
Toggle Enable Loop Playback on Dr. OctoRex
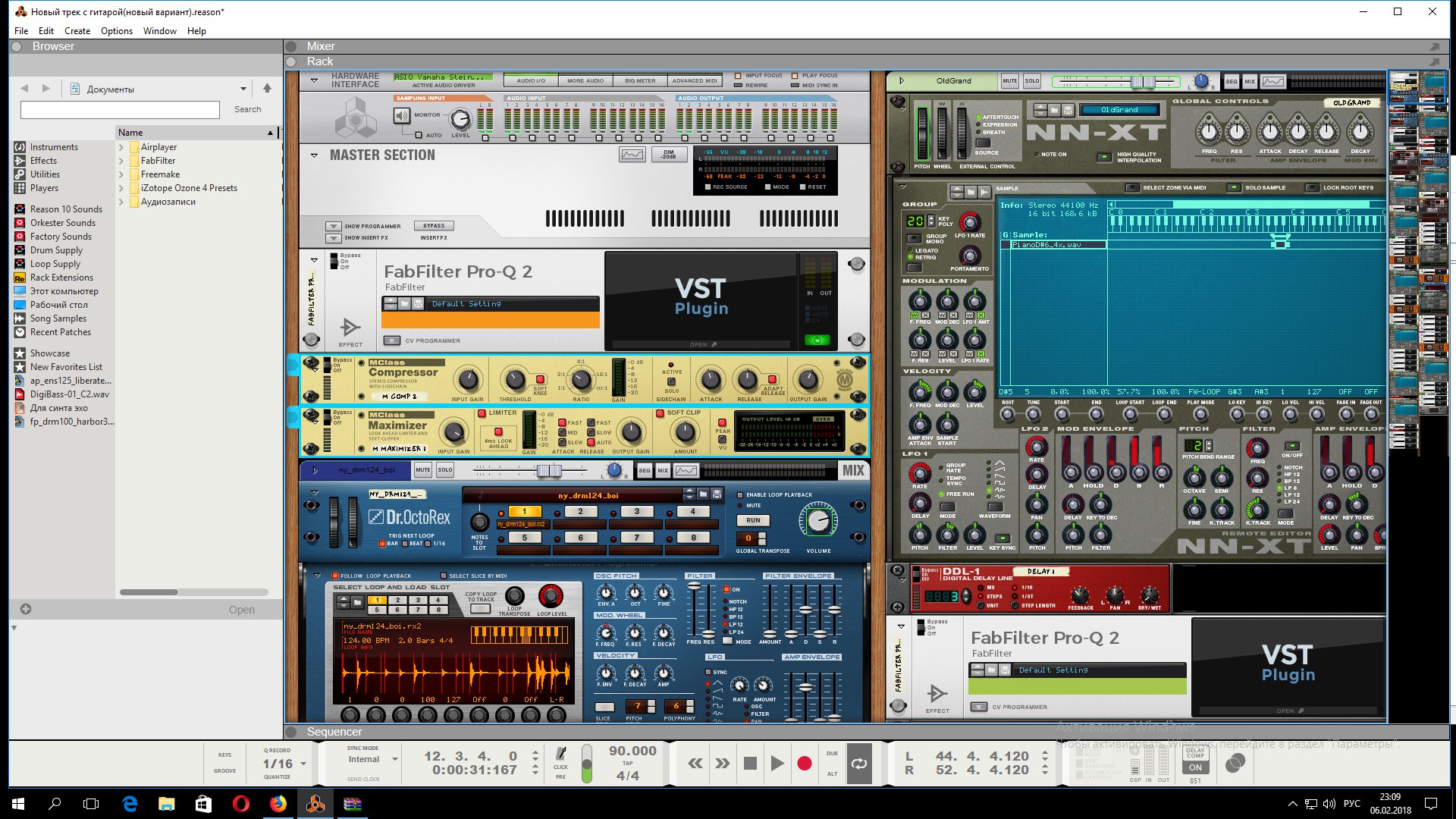(740, 495)
